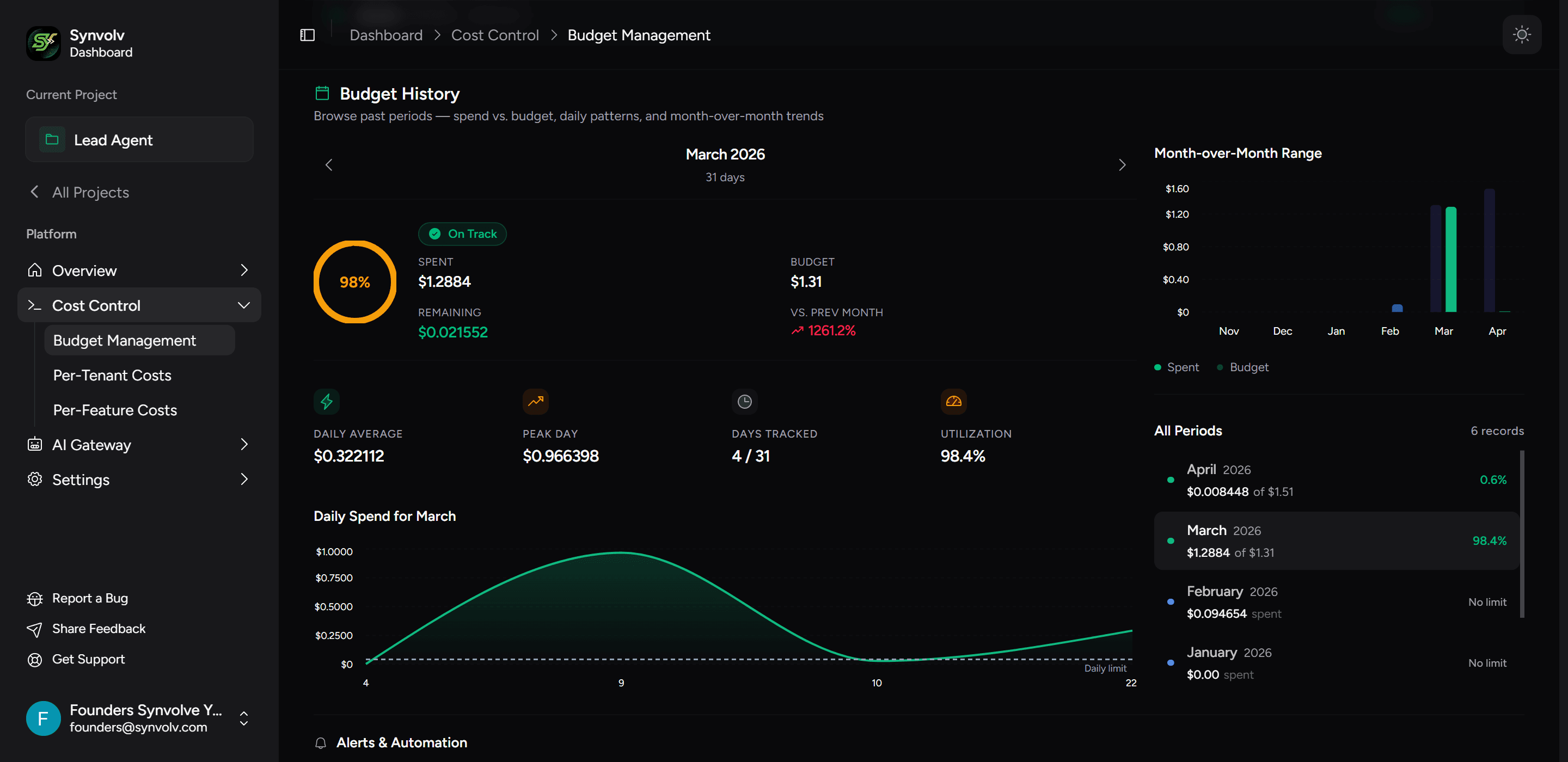This screenshot has width=1568, height=762.
Task: Toggle the light theme sun switch
Action: (1522, 35)
